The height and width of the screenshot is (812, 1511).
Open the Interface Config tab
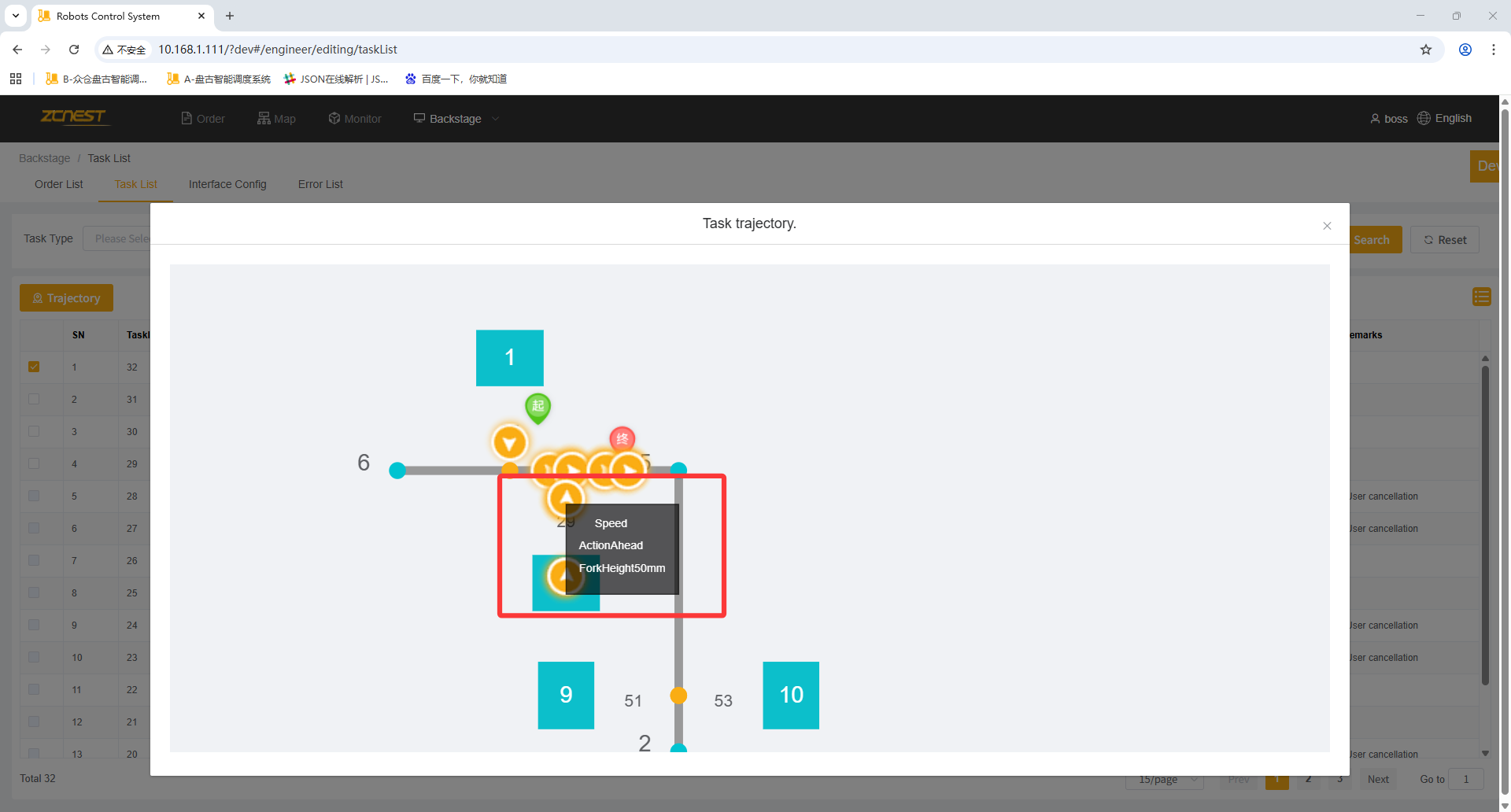click(227, 184)
